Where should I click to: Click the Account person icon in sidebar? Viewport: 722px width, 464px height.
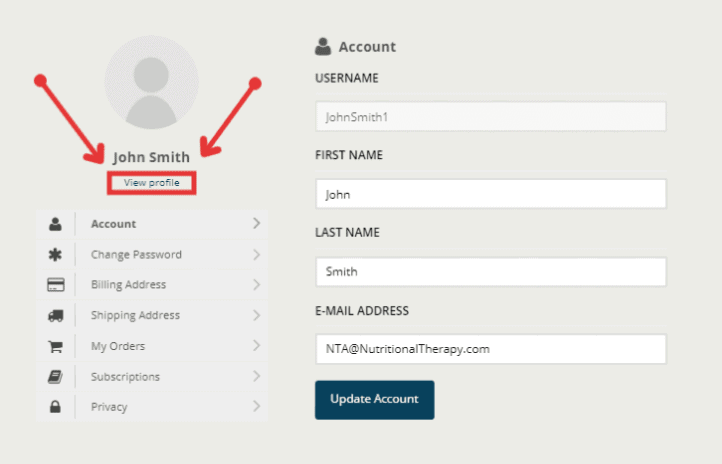click(55, 224)
